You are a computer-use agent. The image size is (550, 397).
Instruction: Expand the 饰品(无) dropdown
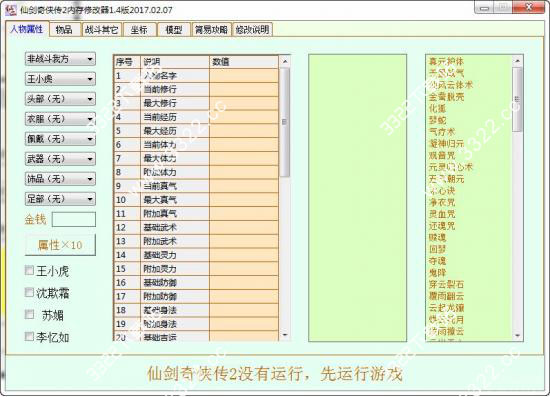60,179
